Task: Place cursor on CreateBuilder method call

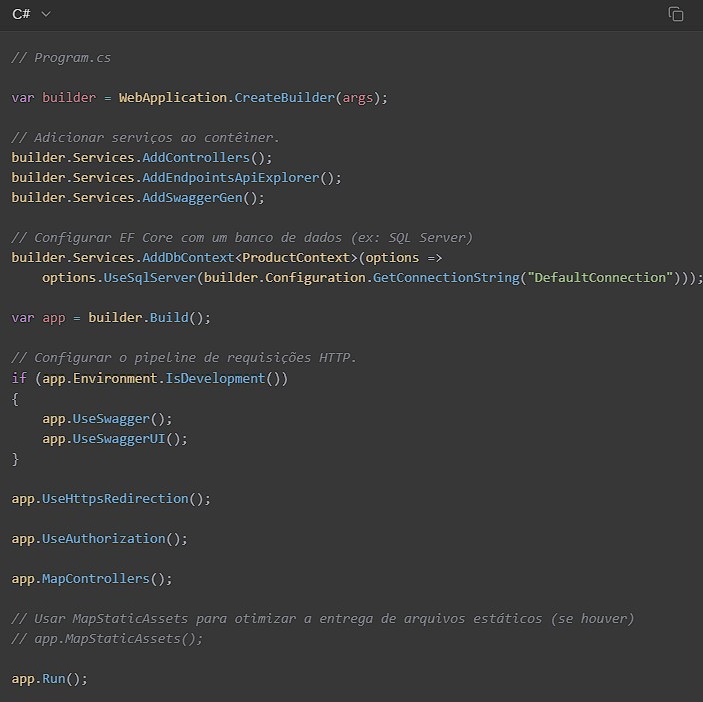Action: pos(284,98)
